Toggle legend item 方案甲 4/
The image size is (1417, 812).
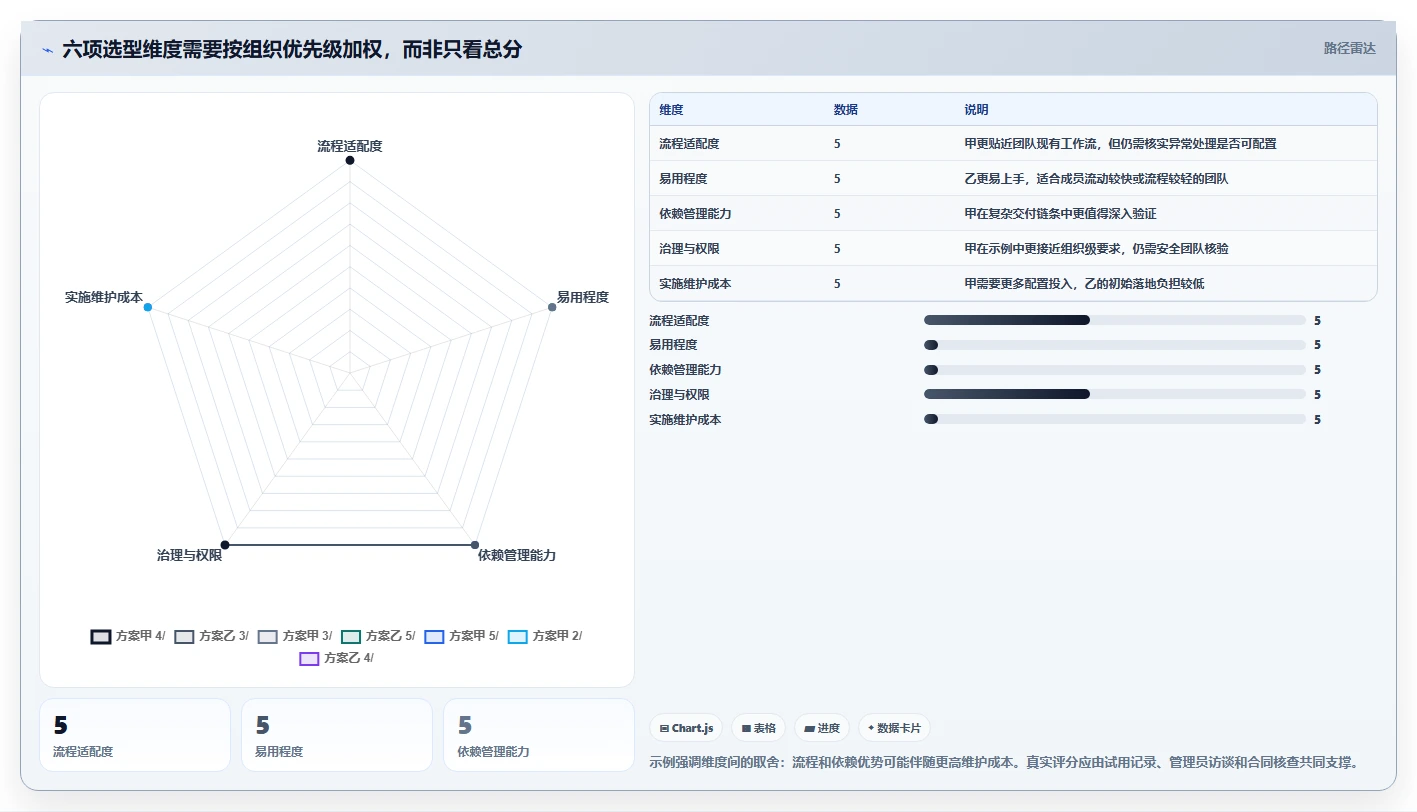pos(128,636)
